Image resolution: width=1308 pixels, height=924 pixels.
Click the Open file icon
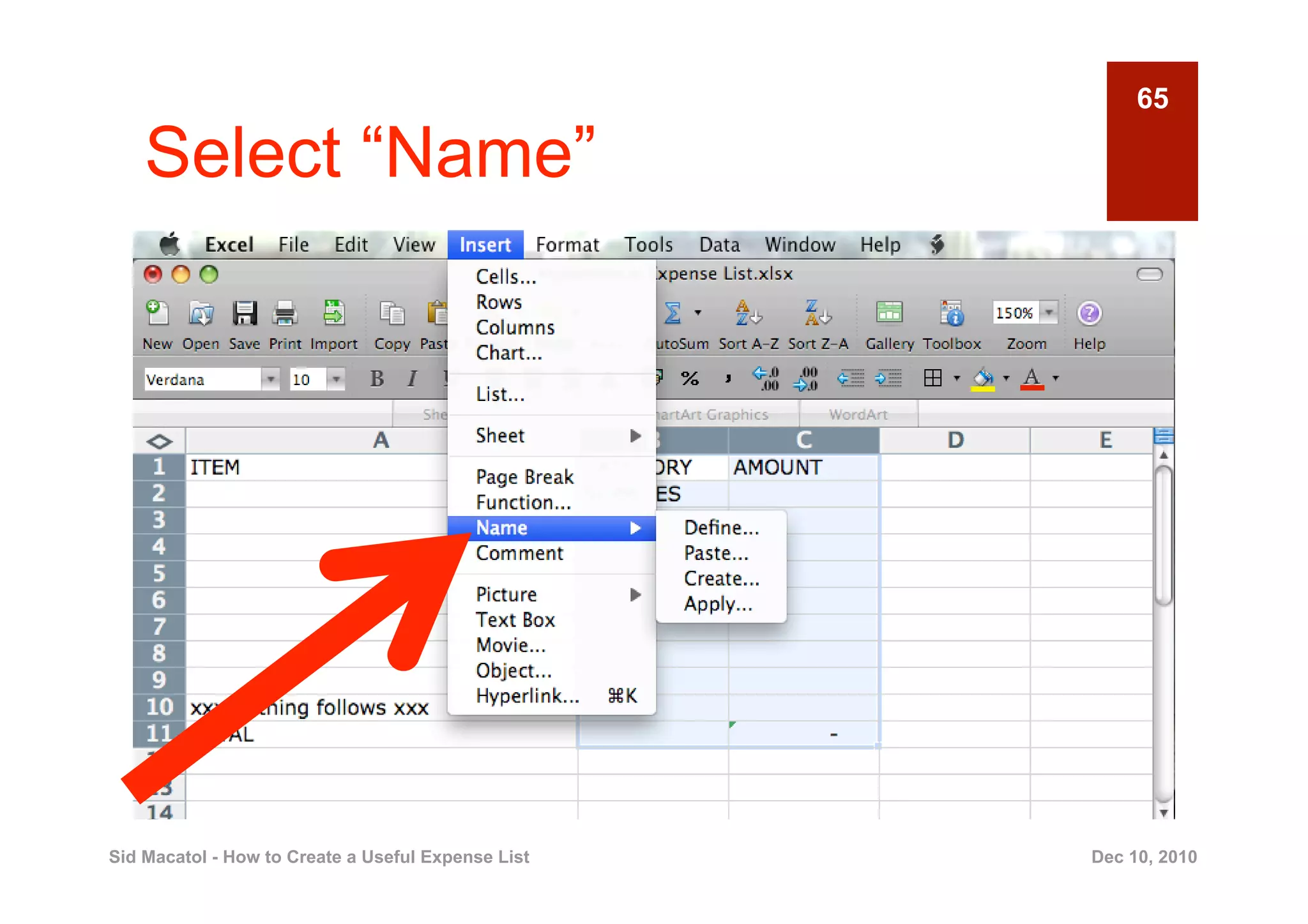point(201,313)
